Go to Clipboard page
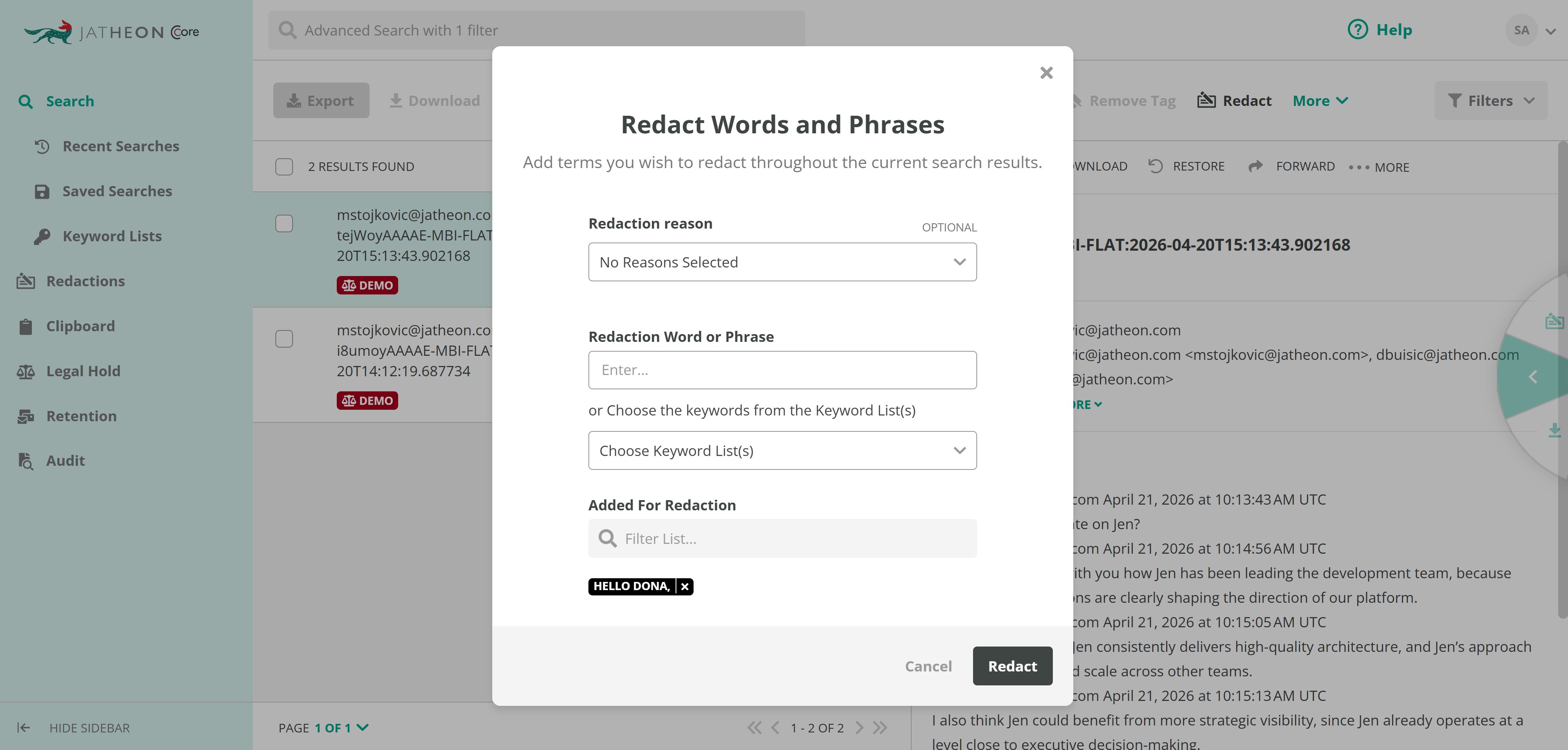The image size is (1568, 750). tap(80, 326)
